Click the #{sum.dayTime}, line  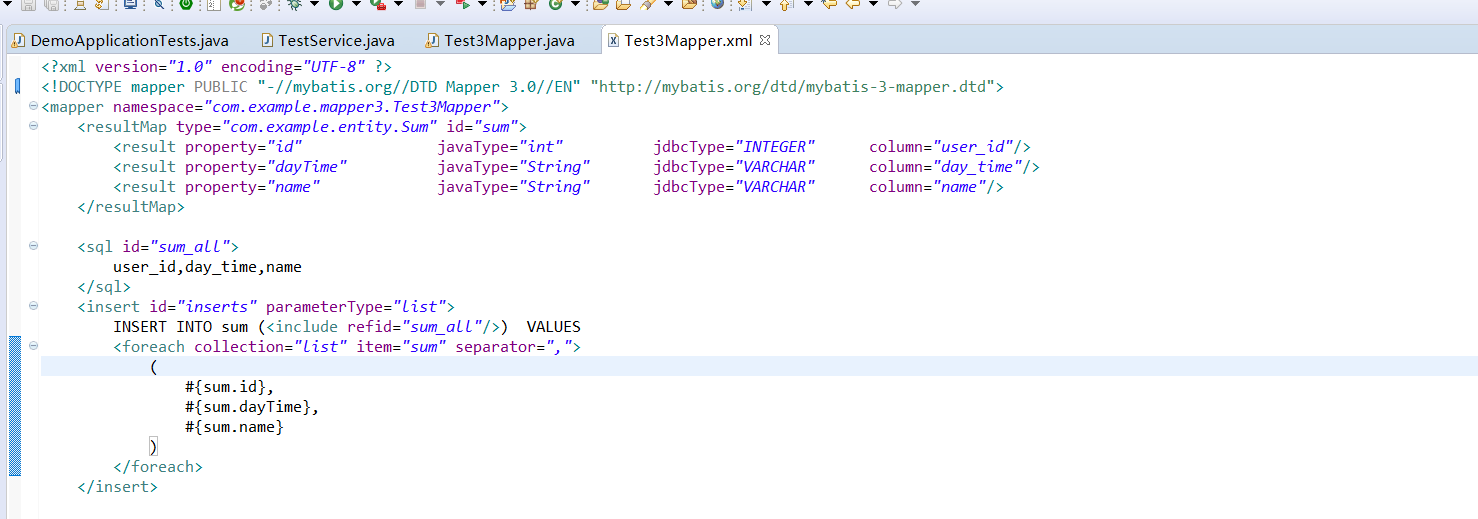pyautogui.click(x=252, y=407)
